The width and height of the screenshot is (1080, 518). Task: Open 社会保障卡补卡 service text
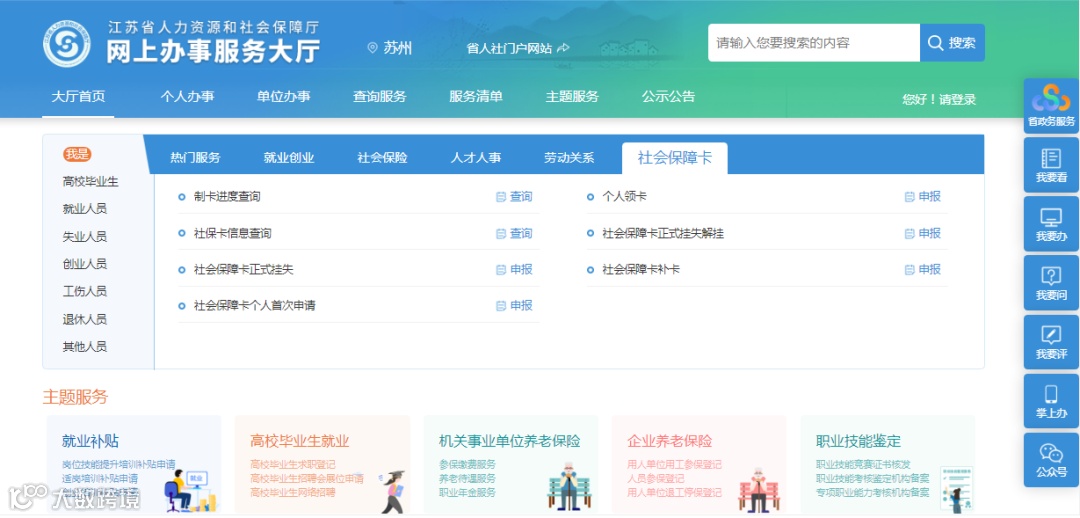point(641,269)
